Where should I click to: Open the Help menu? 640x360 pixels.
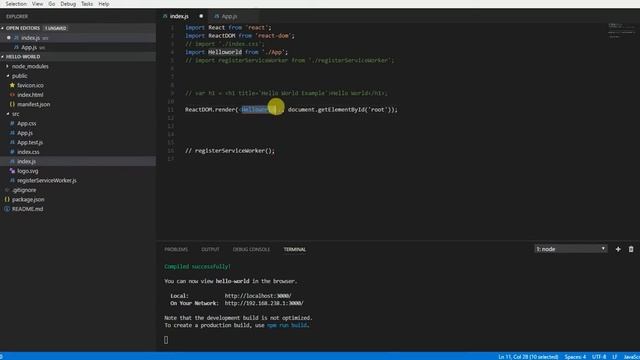point(104,4)
